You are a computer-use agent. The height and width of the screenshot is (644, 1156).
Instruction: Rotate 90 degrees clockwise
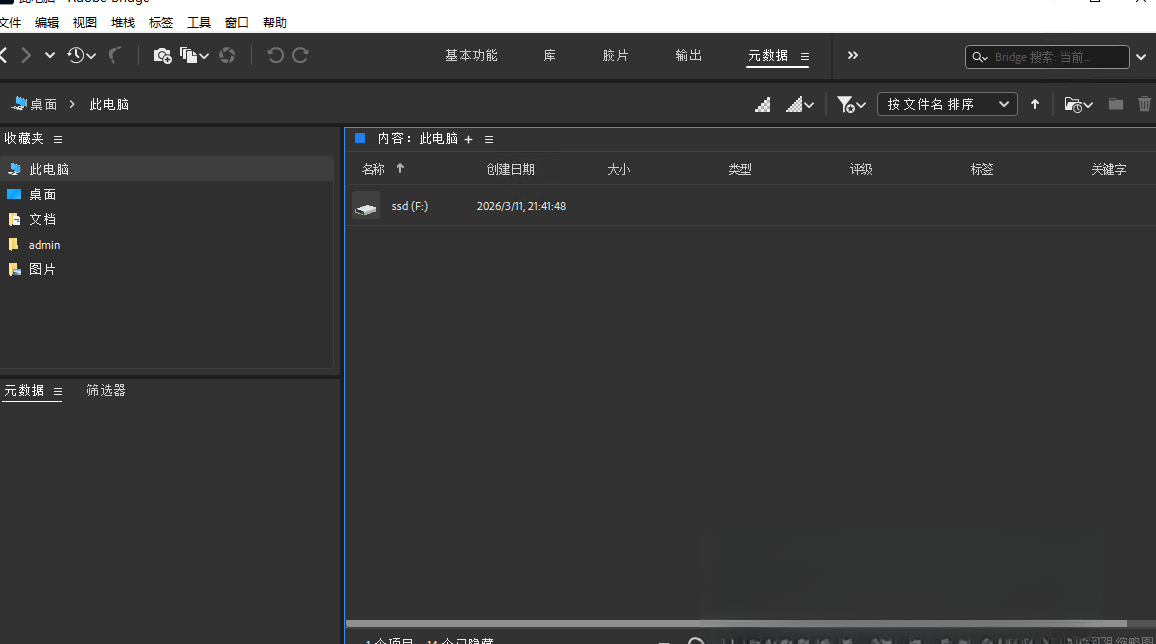pos(300,55)
